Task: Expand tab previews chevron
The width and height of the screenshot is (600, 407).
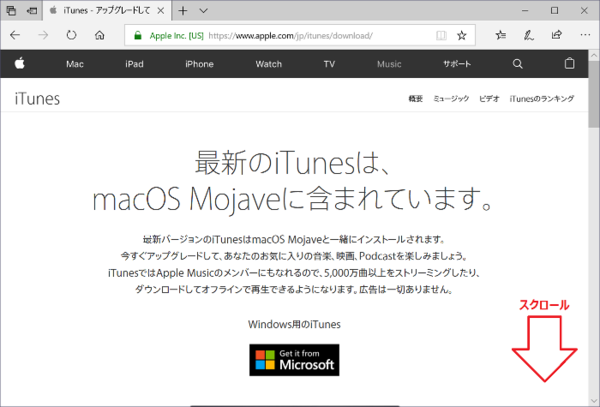Action: pyautogui.click(x=204, y=11)
